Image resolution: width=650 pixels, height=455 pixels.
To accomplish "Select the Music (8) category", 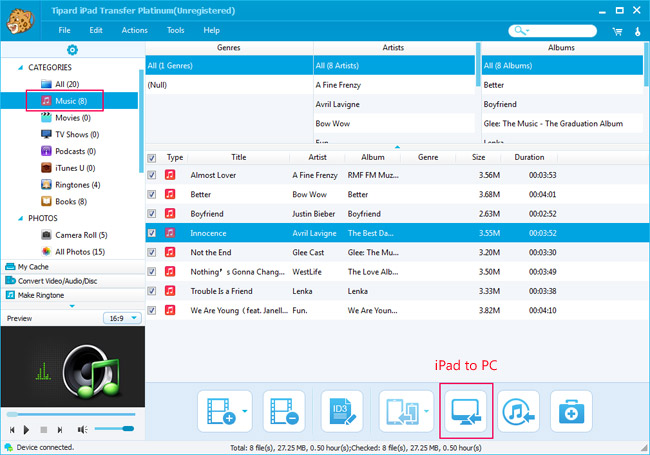I will 70,101.
